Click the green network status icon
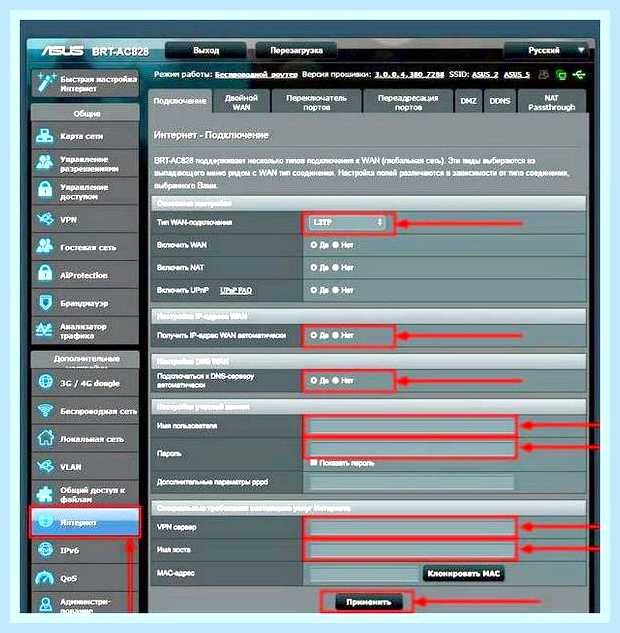This screenshot has width=620, height=633. (x=561, y=75)
